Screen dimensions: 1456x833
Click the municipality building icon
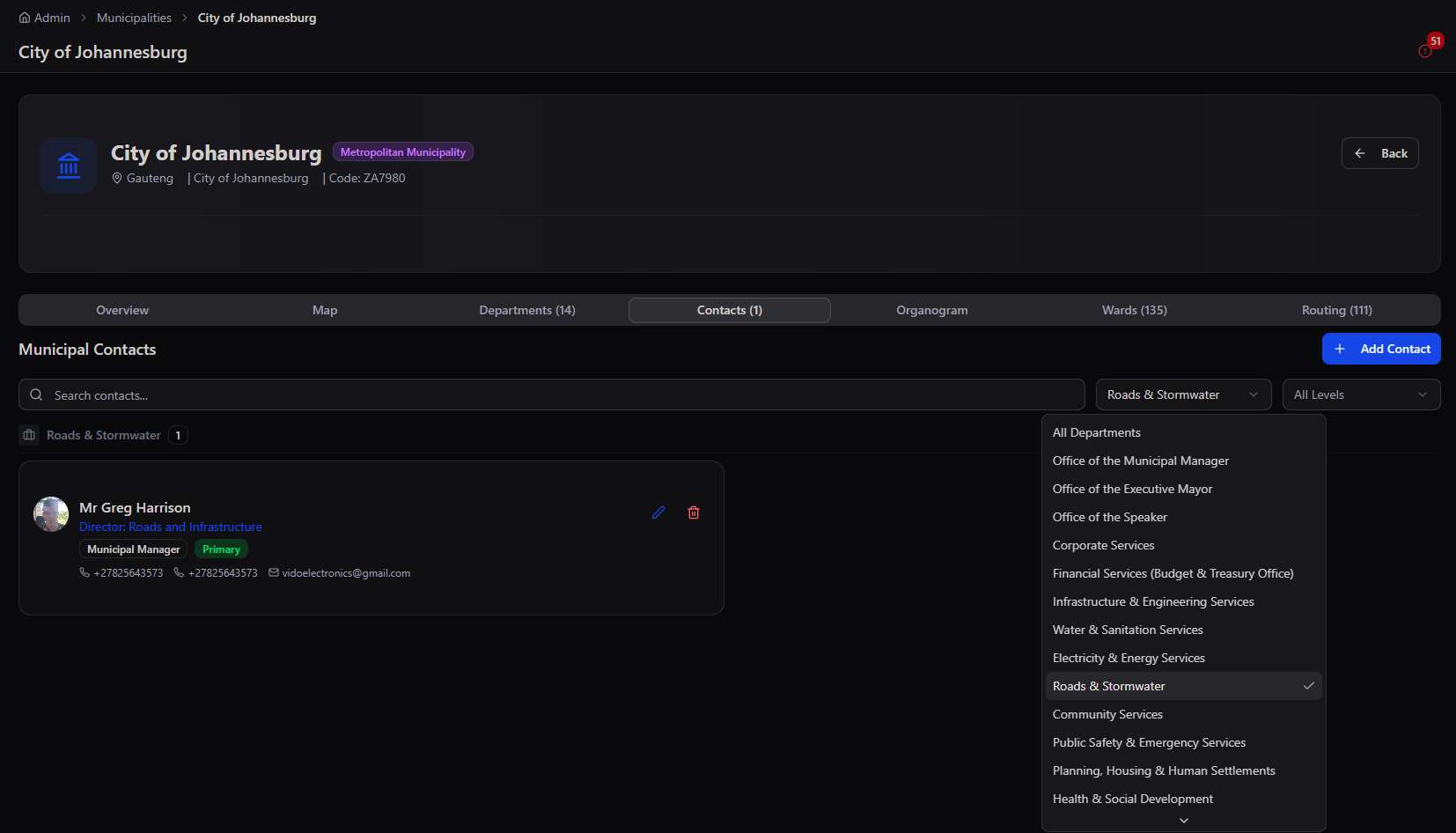[x=69, y=166]
